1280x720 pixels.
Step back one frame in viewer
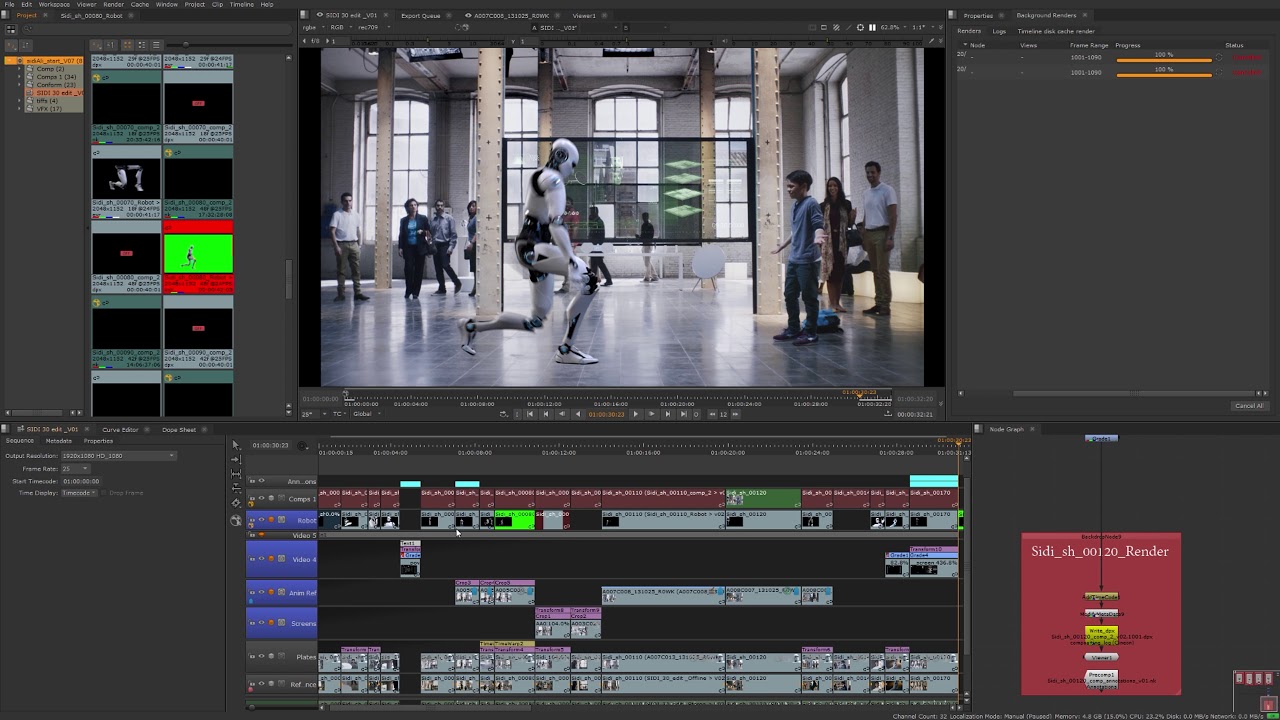coord(561,414)
